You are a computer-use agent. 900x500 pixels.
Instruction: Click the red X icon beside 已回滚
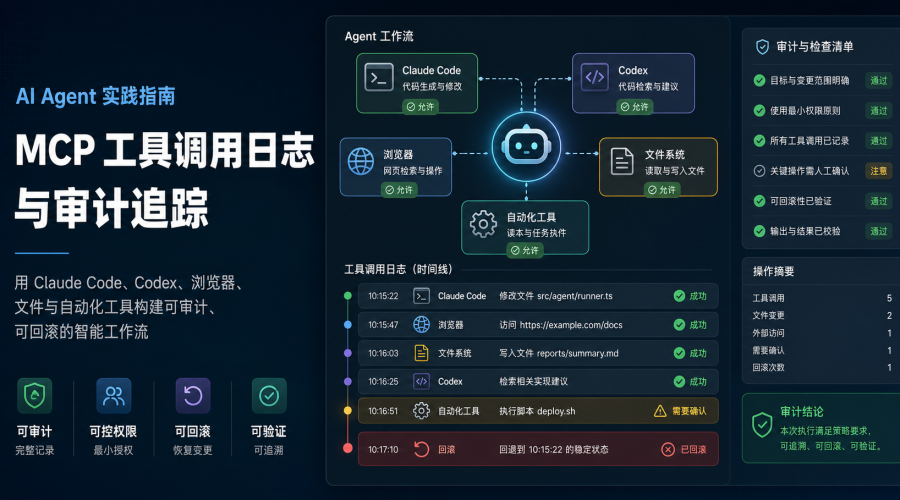pos(668,449)
